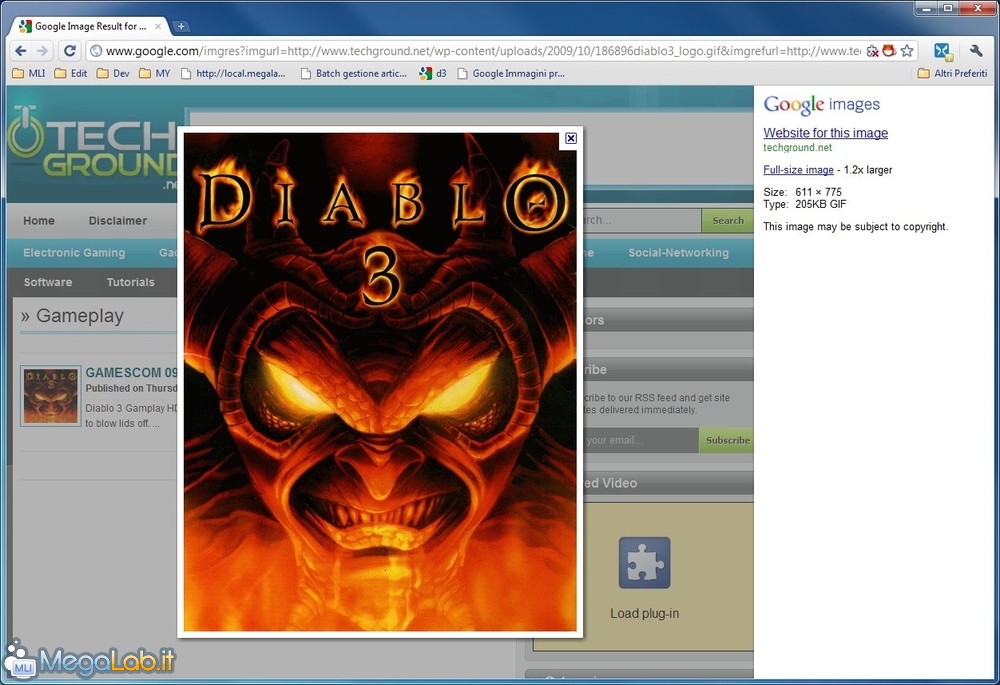Expand the Dev bookmarks folder
The image size is (1000, 685).
(112, 73)
